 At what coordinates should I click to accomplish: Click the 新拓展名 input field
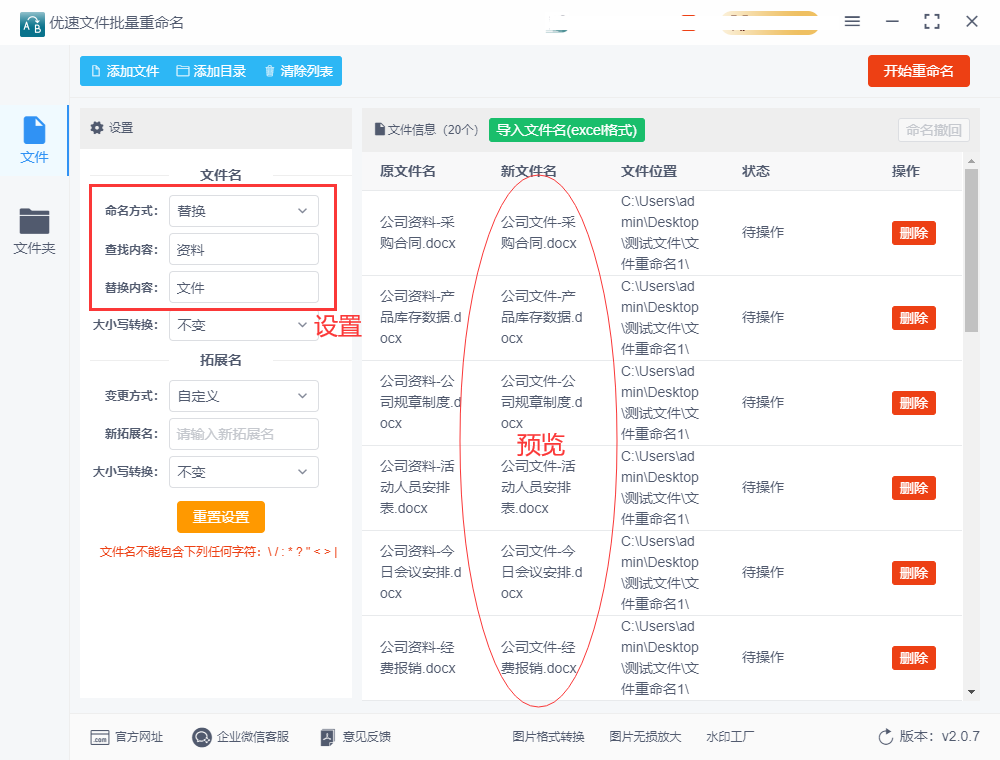(x=244, y=434)
